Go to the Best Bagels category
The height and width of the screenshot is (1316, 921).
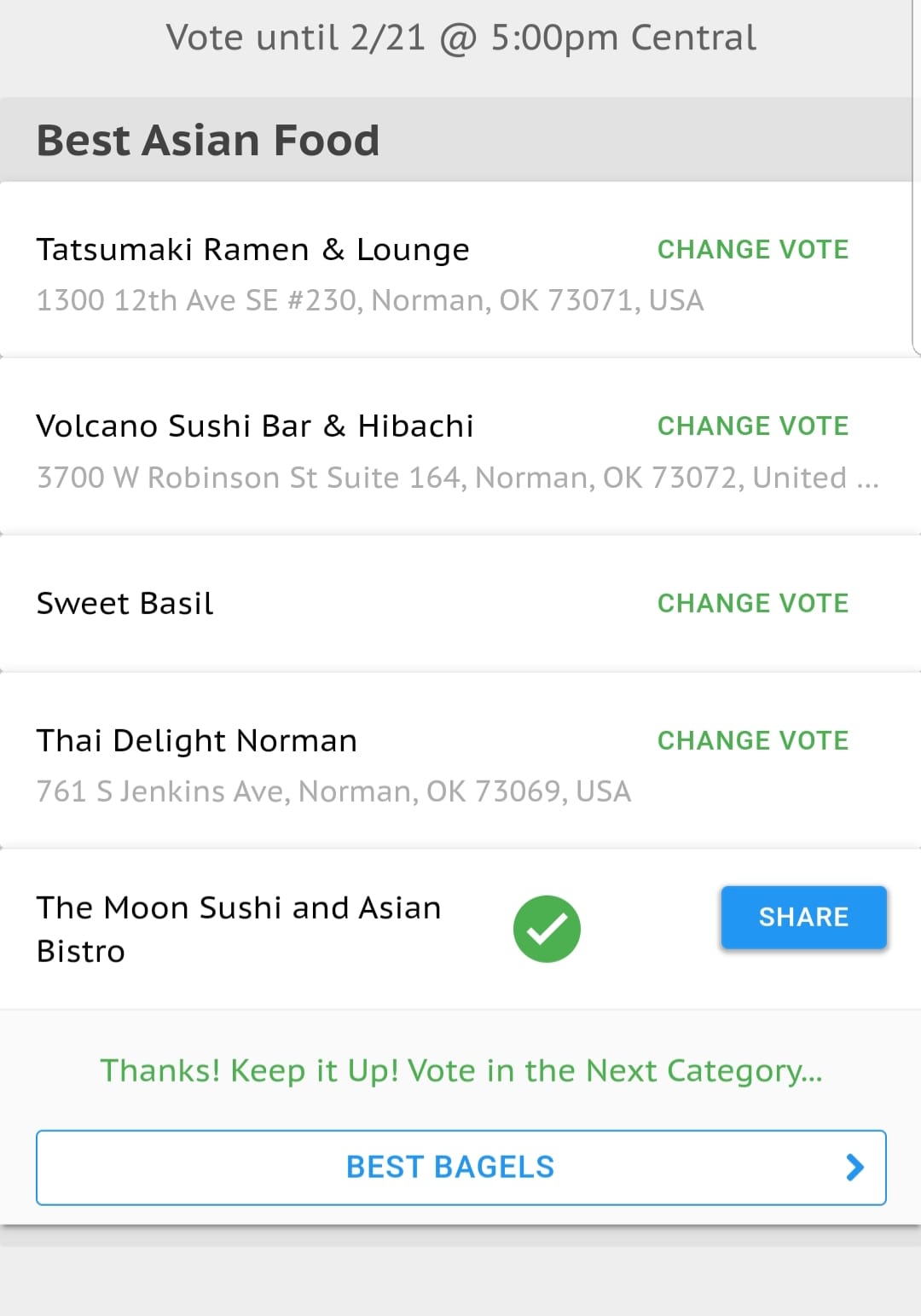click(x=460, y=1168)
